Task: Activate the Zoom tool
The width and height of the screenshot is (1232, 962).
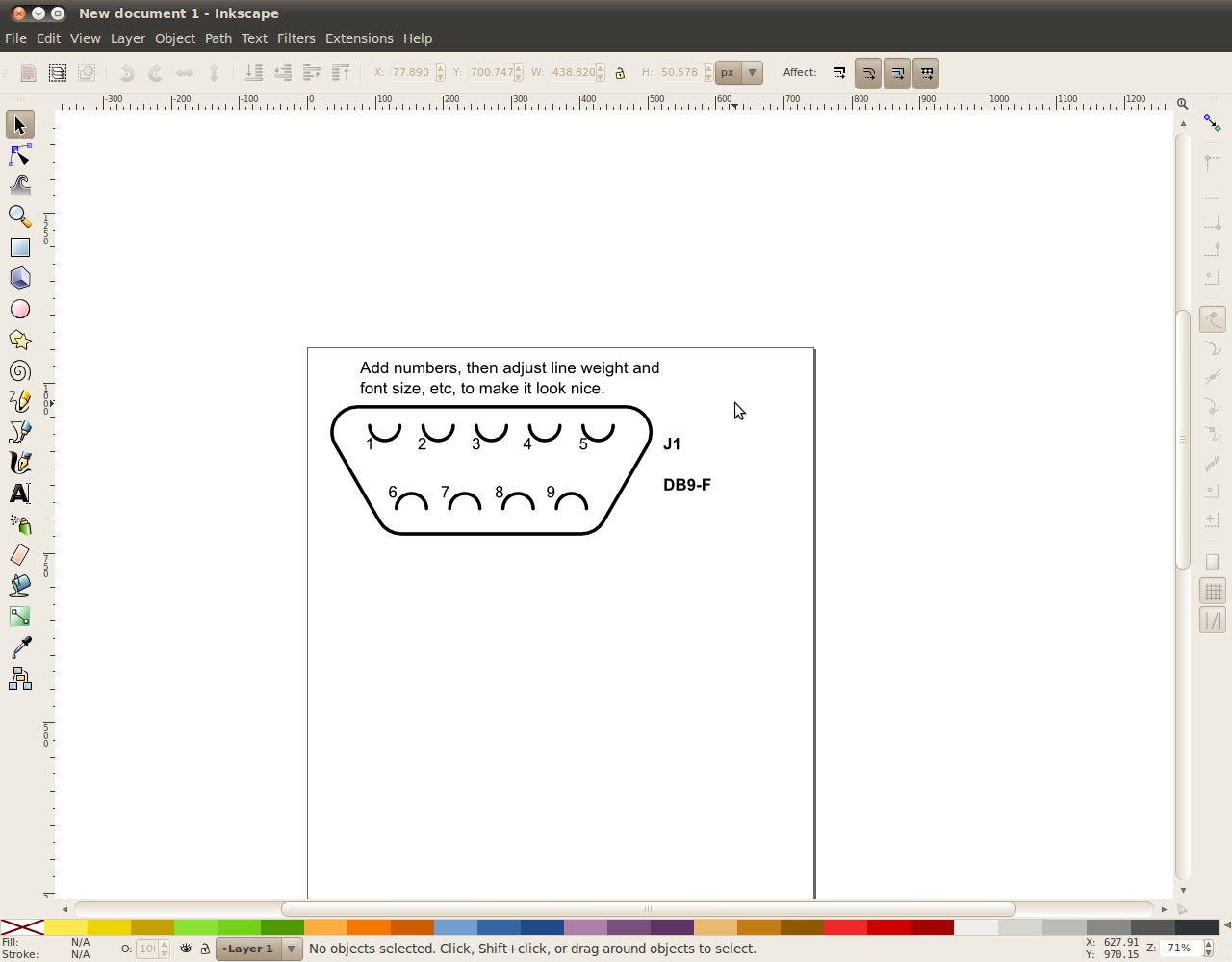Action: click(x=18, y=216)
